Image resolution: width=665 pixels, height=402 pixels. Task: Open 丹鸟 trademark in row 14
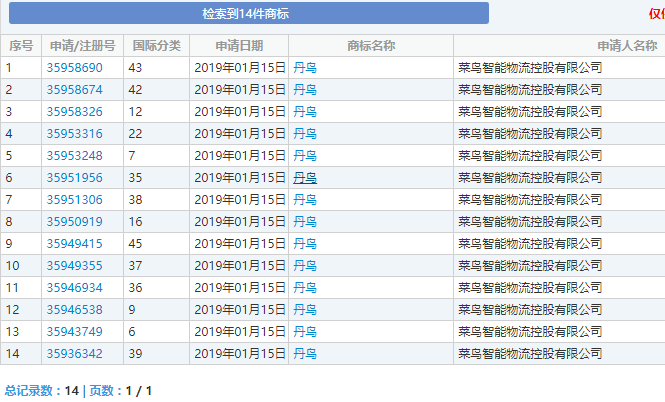[x=305, y=354]
